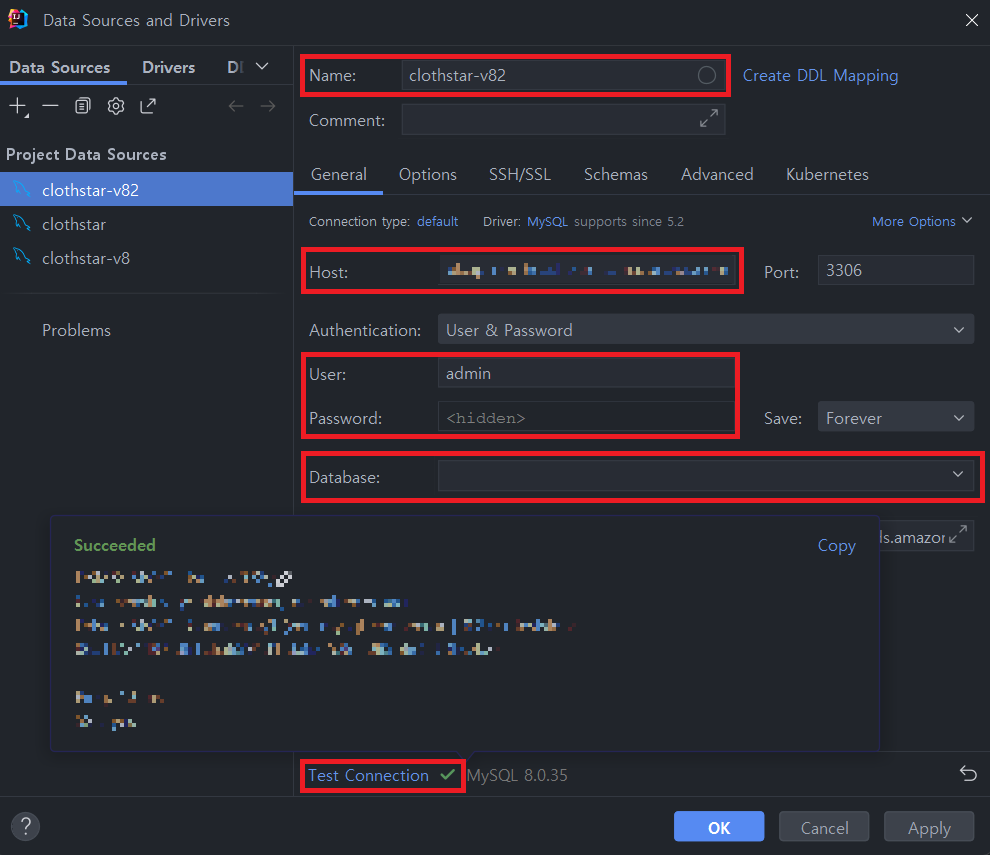Open help with question mark button

pyautogui.click(x=25, y=826)
